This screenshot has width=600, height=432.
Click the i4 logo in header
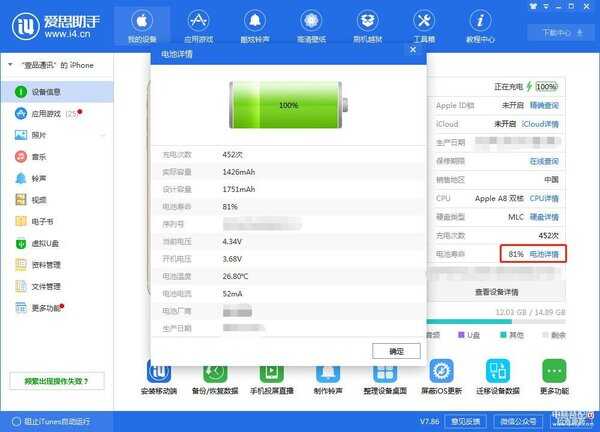pyautogui.click(x=25, y=26)
